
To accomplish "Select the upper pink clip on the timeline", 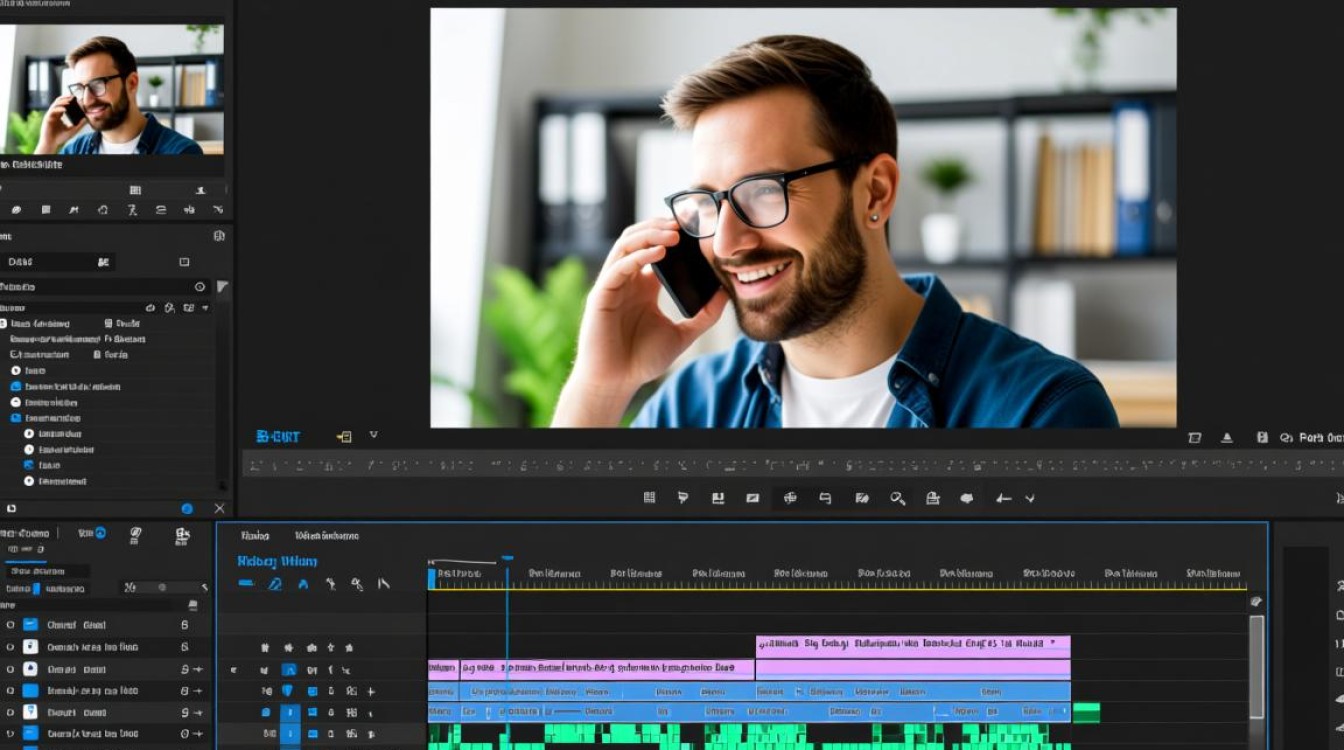I will pyautogui.click(x=912, y=645).
